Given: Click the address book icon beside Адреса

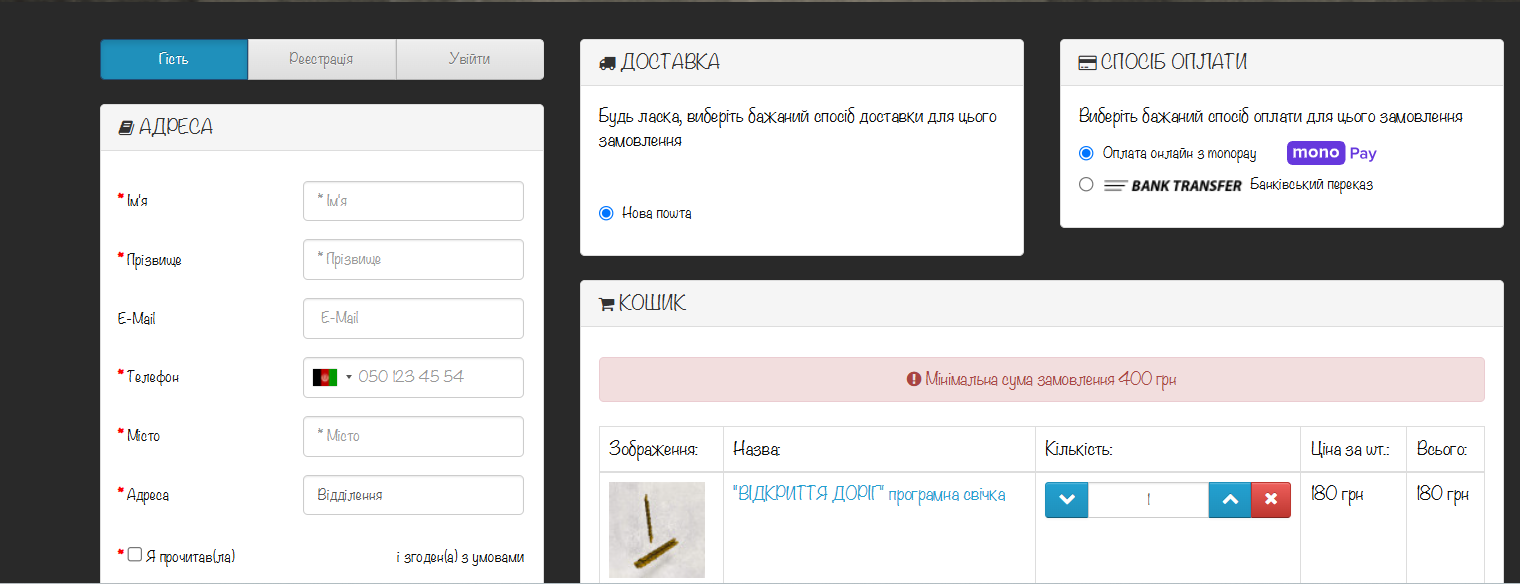Looking at the screenshot, I should click(x=126, y=128).
